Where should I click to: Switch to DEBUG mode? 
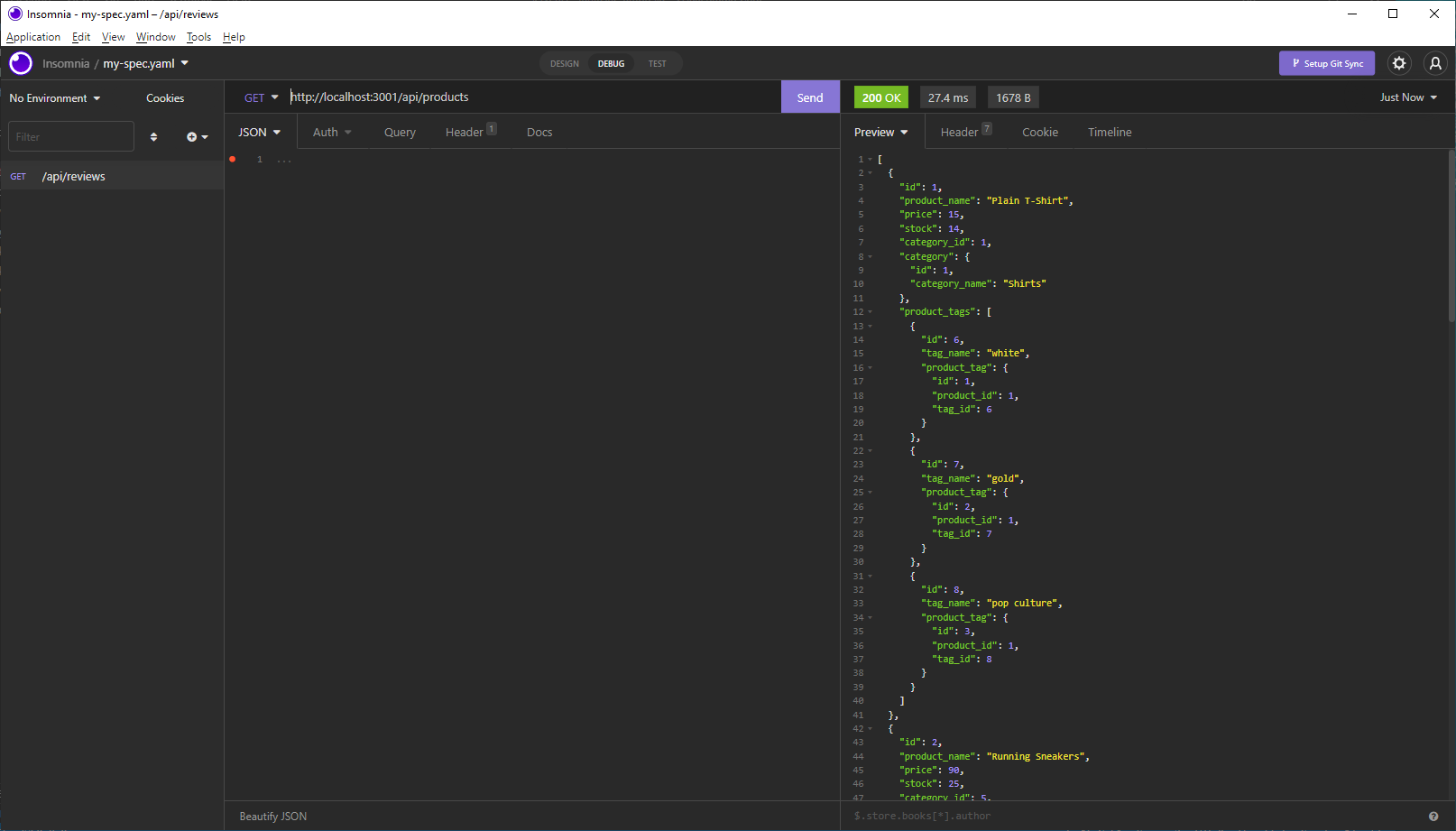pyautogui.click(x=611, y=64)
